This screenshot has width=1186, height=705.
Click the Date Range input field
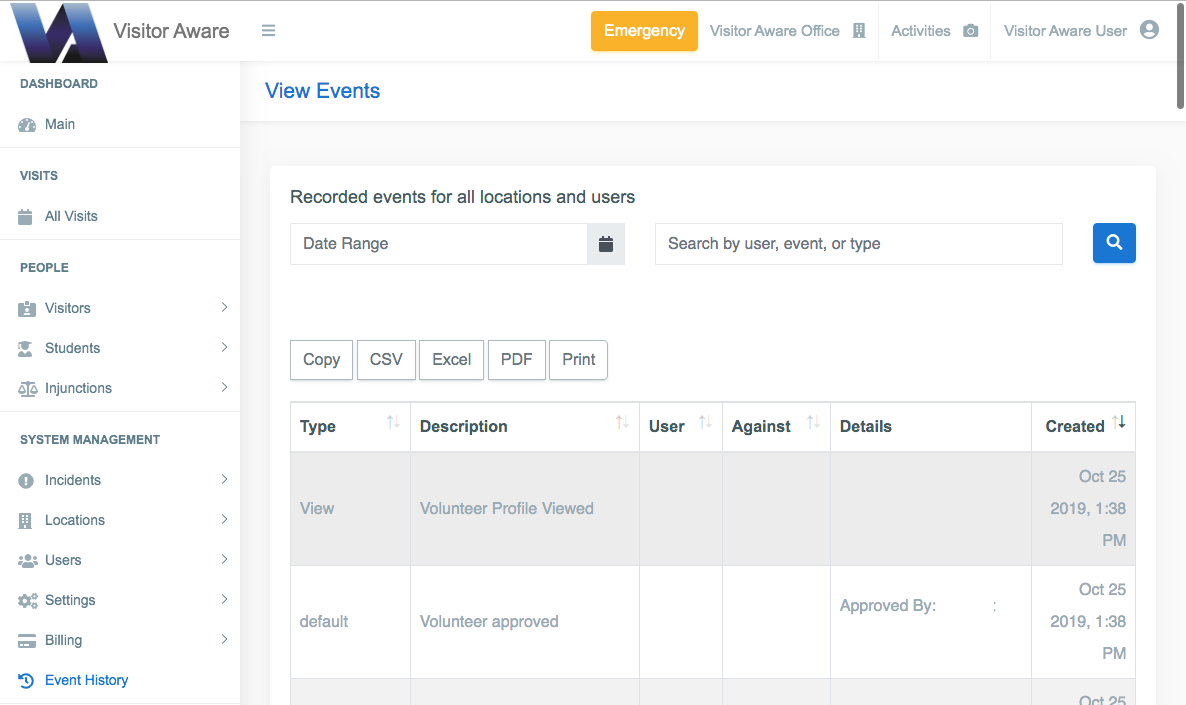pos(439,244)
